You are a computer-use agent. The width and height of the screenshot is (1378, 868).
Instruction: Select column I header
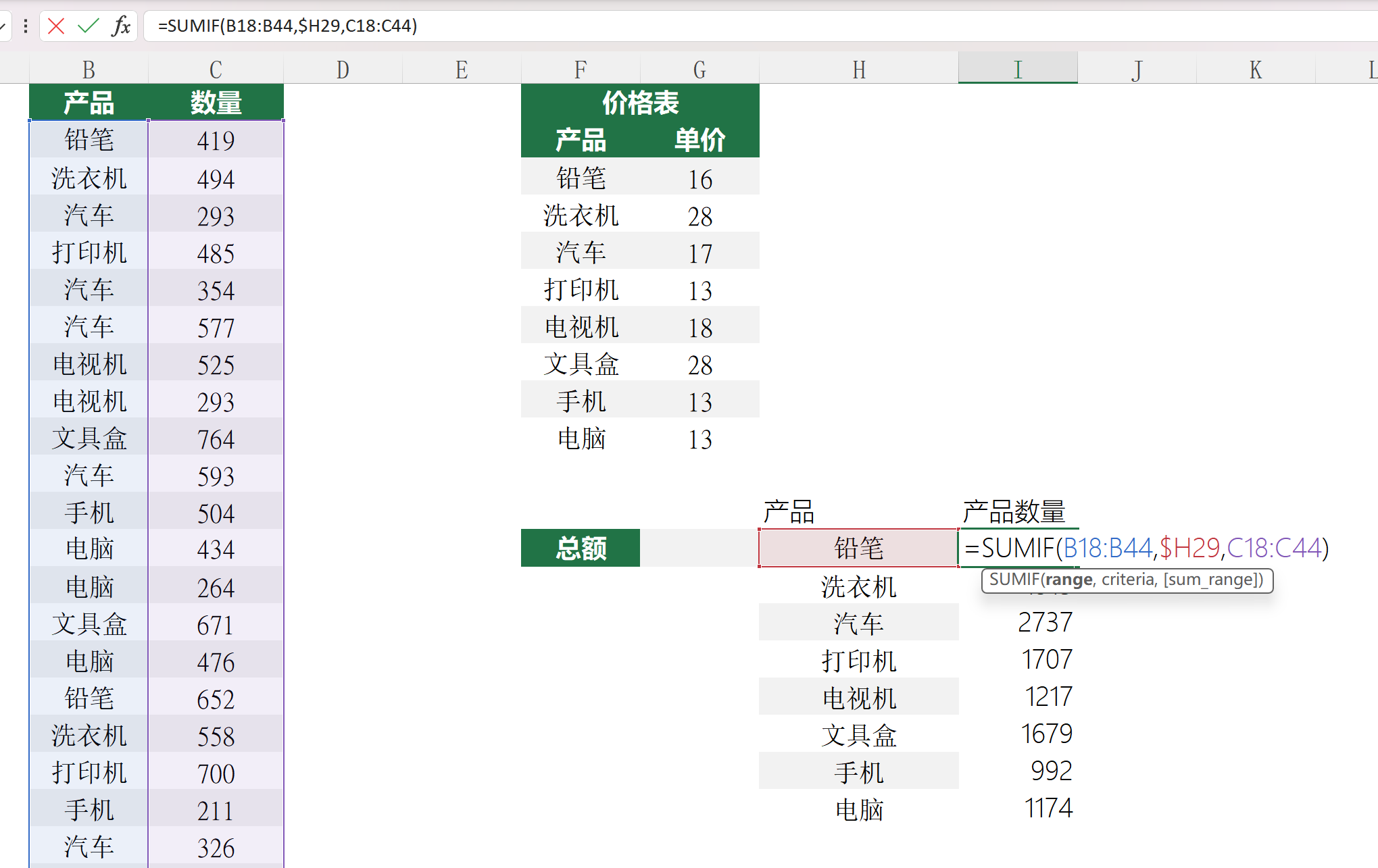[1018, 70]
